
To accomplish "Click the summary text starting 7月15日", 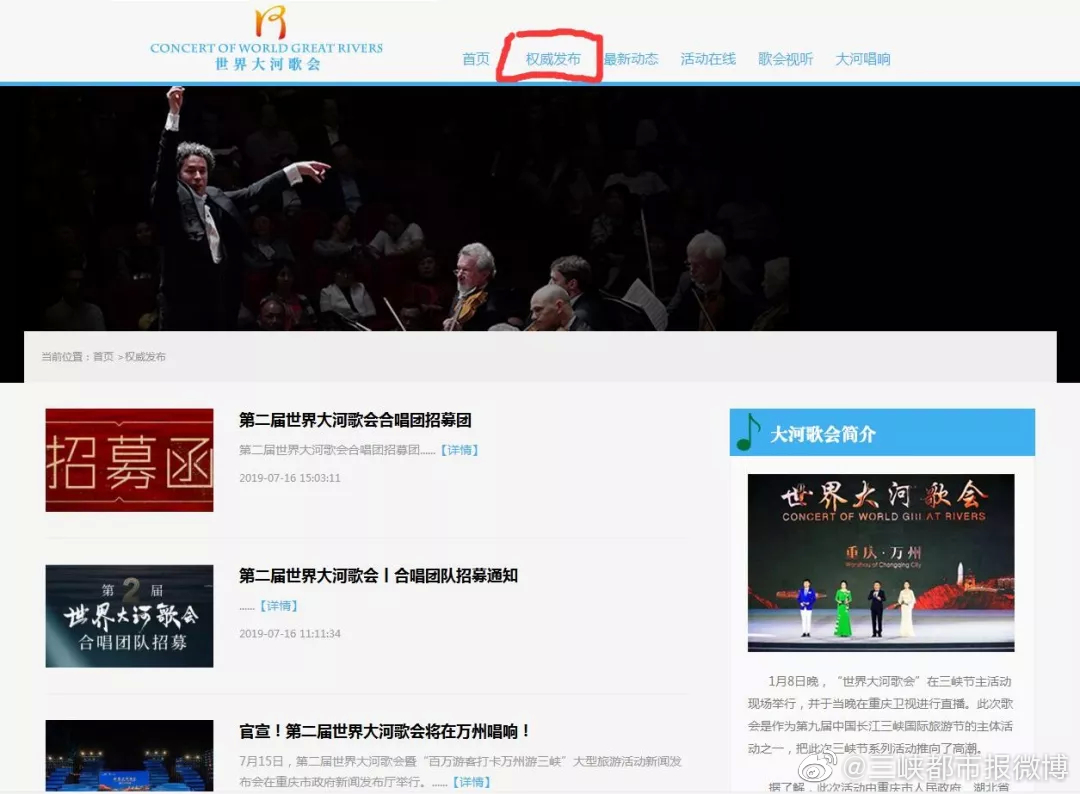I will tap(460, 771).
